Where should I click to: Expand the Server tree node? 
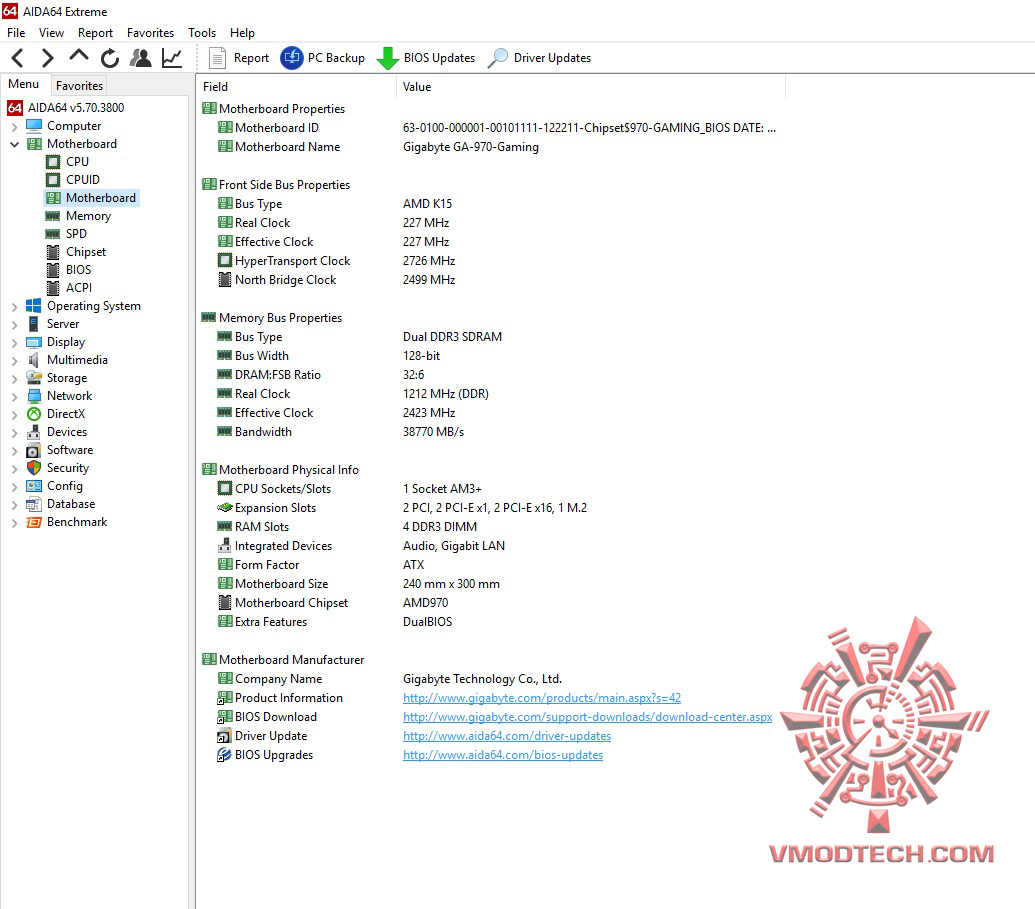15,324
